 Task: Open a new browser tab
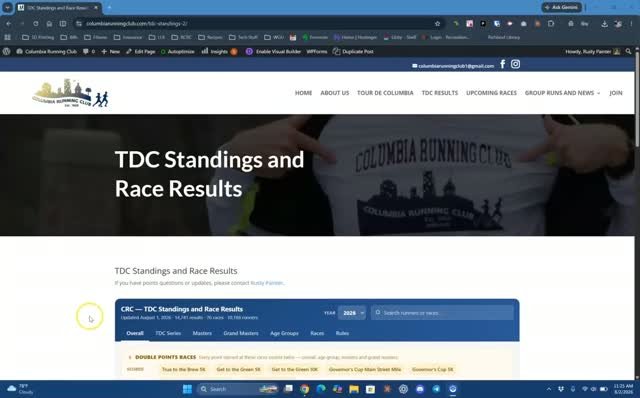click(x=109, y=7)
